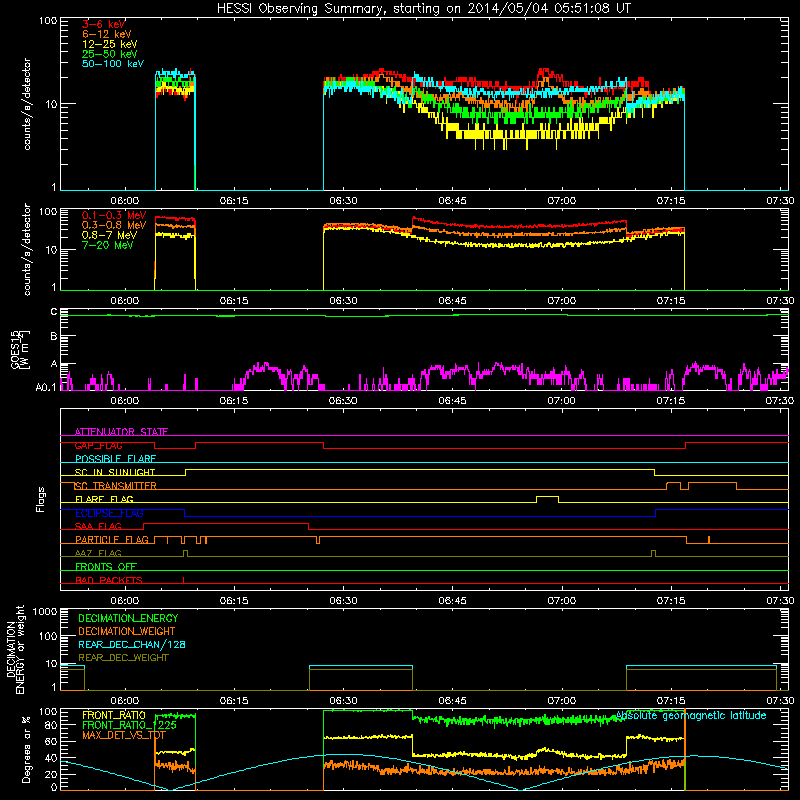The width and height of the screenshot is (800, 800).
Task: Select the FLARE_FLAG label
Action: click(x=104, y=499)
